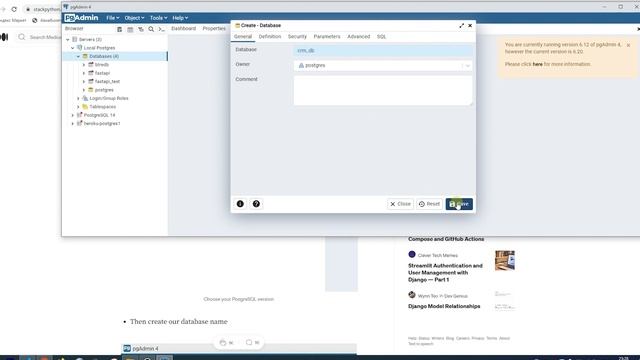Close the Create Database dialog with X
Viewport: 640px width, 360px height.
470,25
